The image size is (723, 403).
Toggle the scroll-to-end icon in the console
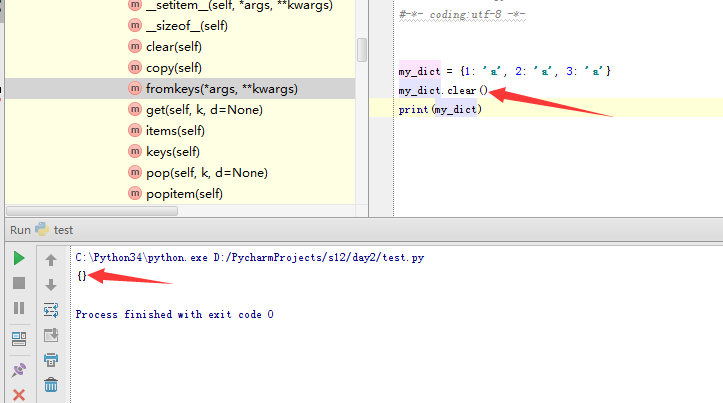[x=51, y=335]
